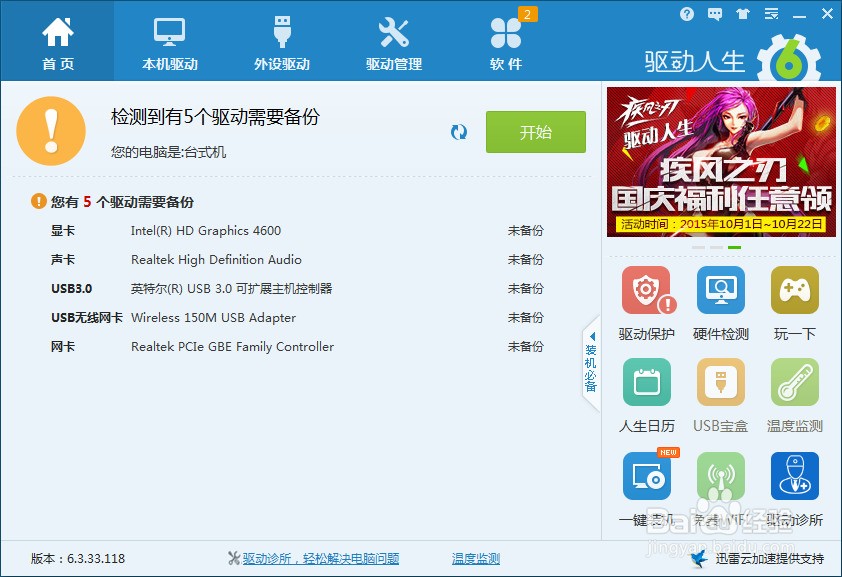
Task: Click the USB3.0 device label
Action: click(71, 289)
